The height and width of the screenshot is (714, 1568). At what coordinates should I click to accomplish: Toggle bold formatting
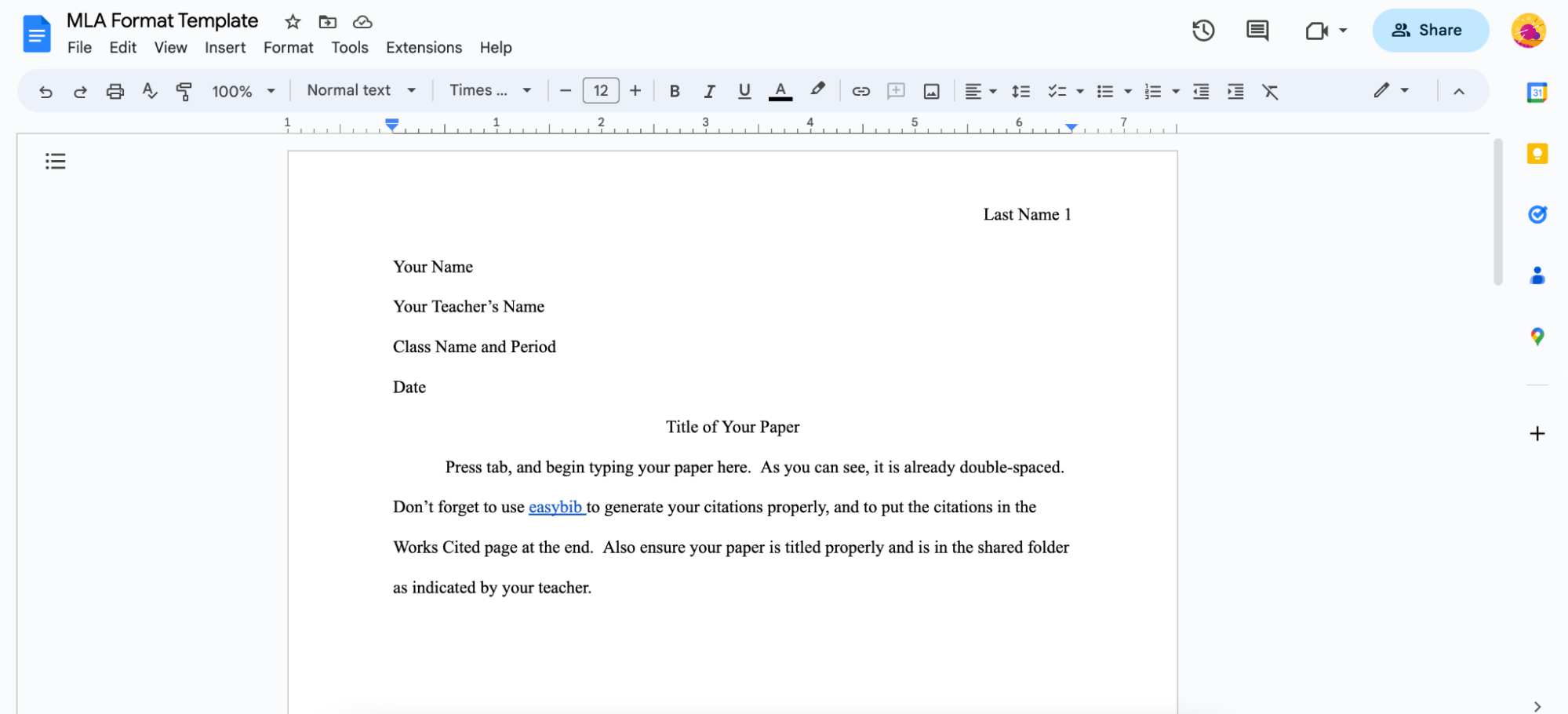point(674,91)
